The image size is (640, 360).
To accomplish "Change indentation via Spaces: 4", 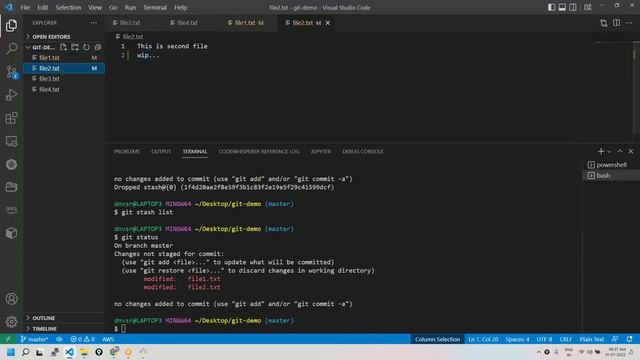I will coord(517,339).
